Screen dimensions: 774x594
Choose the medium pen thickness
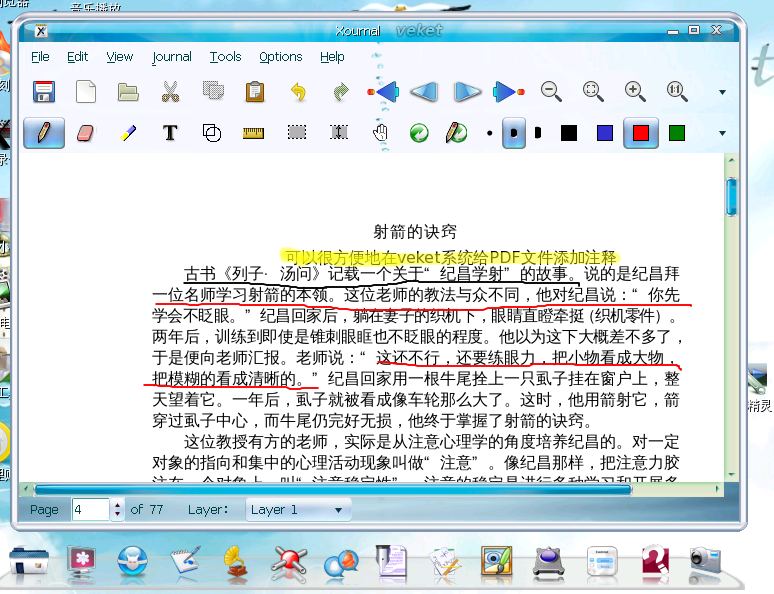[x=513, y=133]
